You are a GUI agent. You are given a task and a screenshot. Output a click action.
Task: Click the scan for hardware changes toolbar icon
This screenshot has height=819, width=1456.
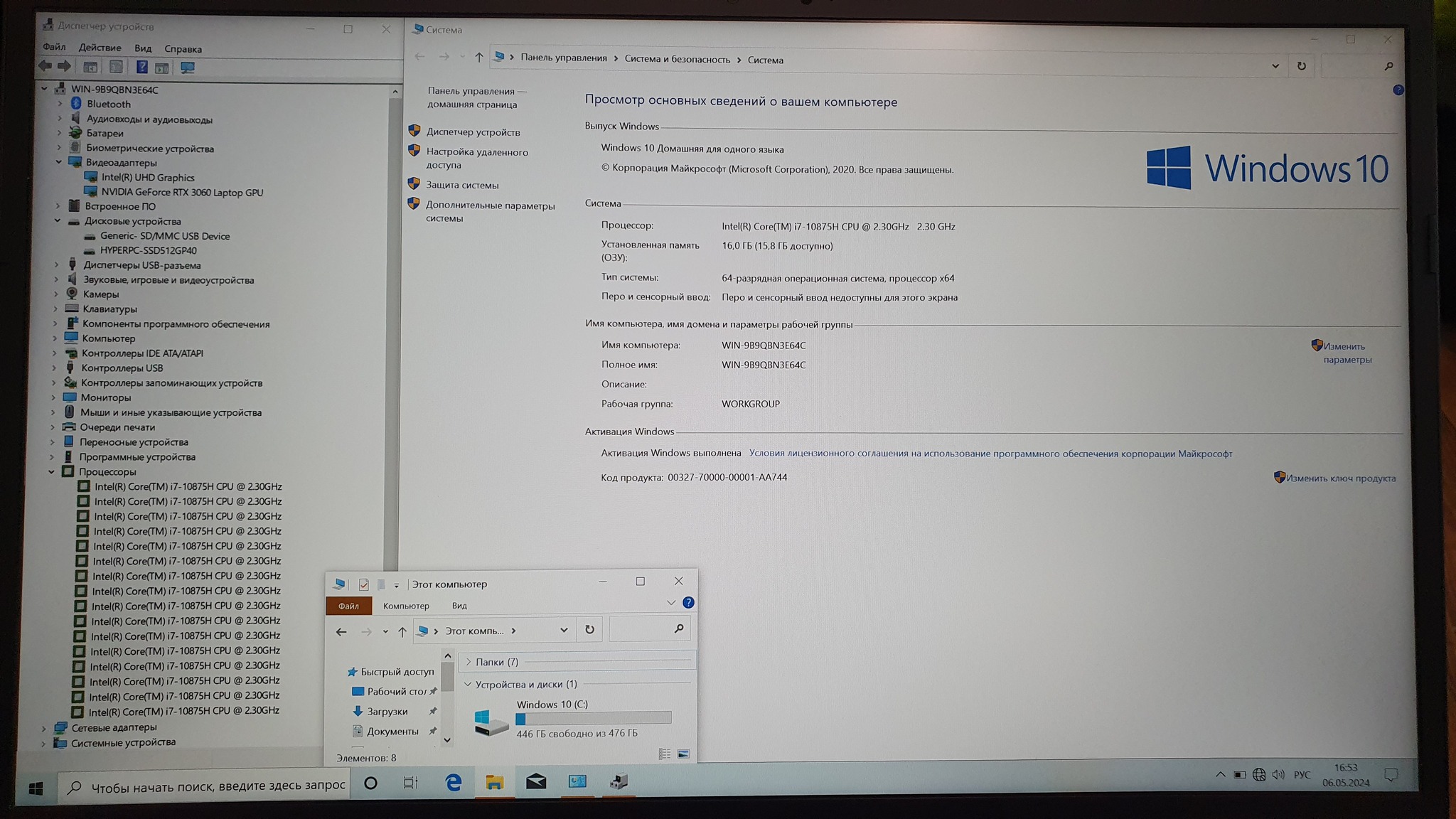point(188,68)
